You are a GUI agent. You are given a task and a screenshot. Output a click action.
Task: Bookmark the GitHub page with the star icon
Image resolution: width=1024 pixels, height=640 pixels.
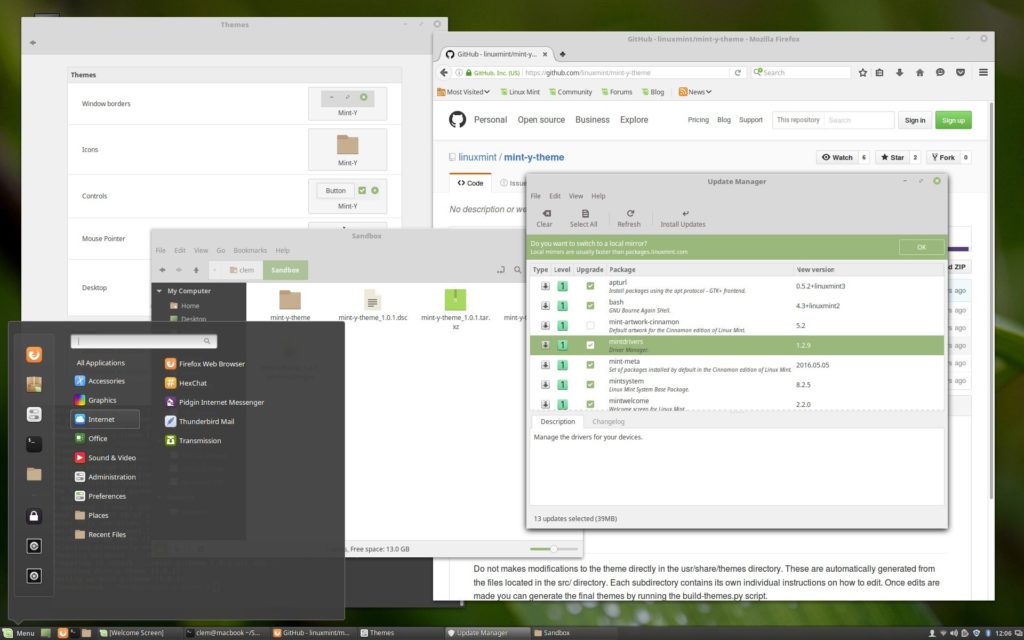click(862, 72)
